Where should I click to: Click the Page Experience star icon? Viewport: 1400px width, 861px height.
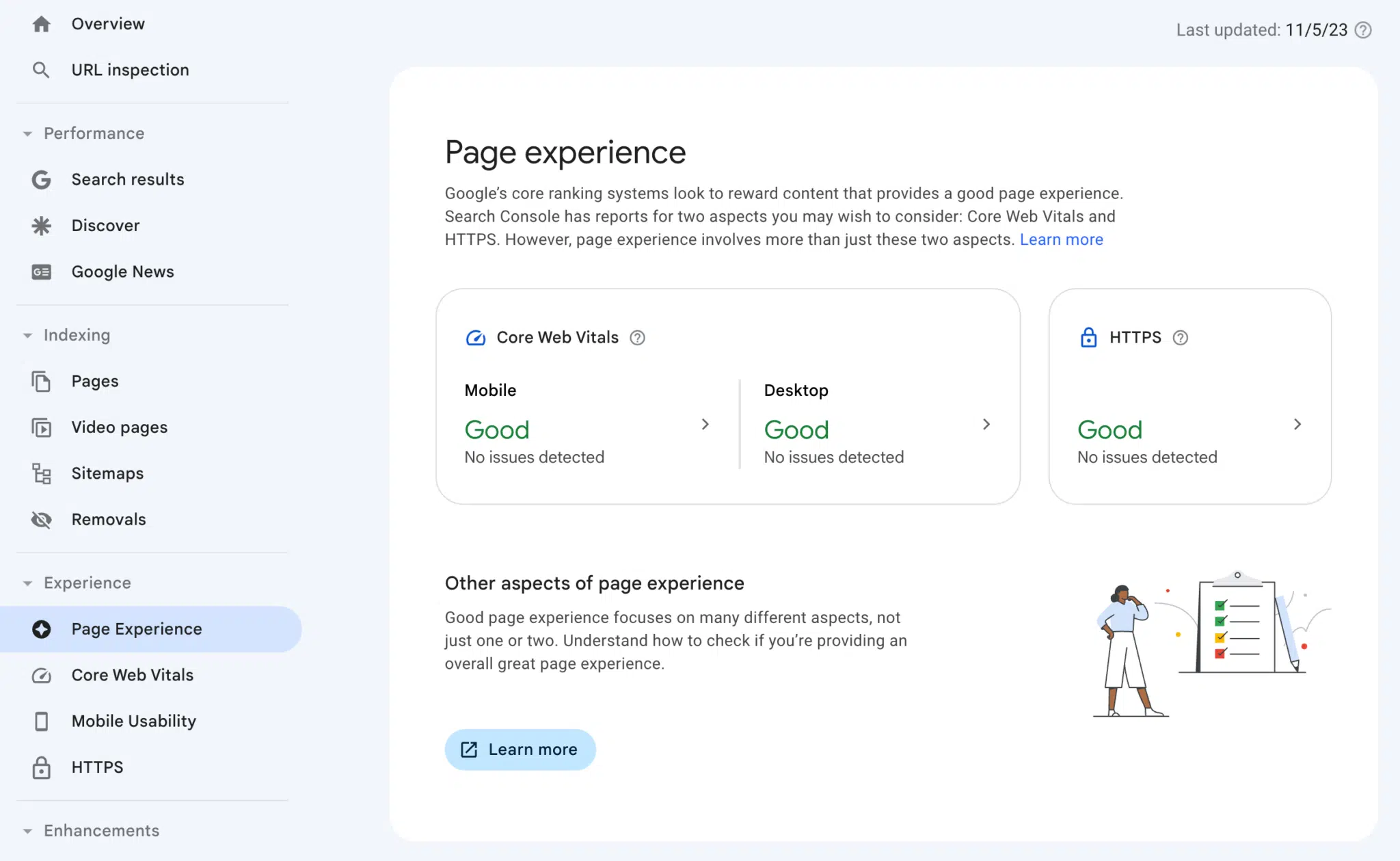point(41,628)
